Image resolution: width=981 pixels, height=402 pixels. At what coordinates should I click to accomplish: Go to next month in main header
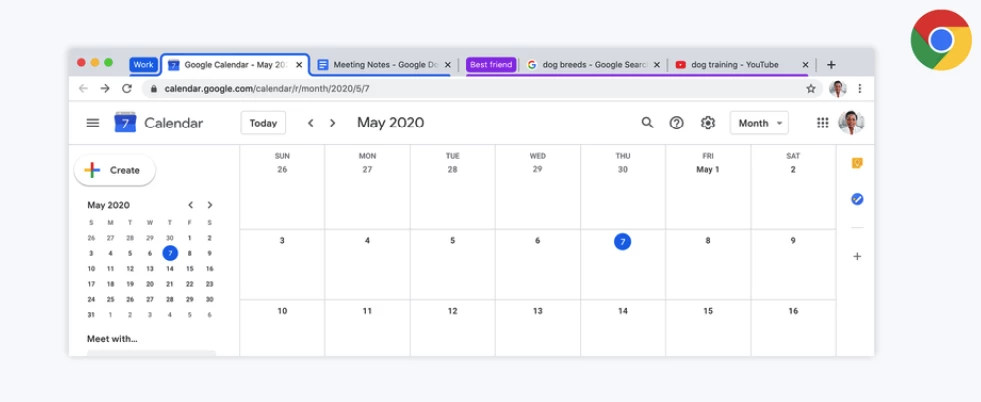point(332,123)
